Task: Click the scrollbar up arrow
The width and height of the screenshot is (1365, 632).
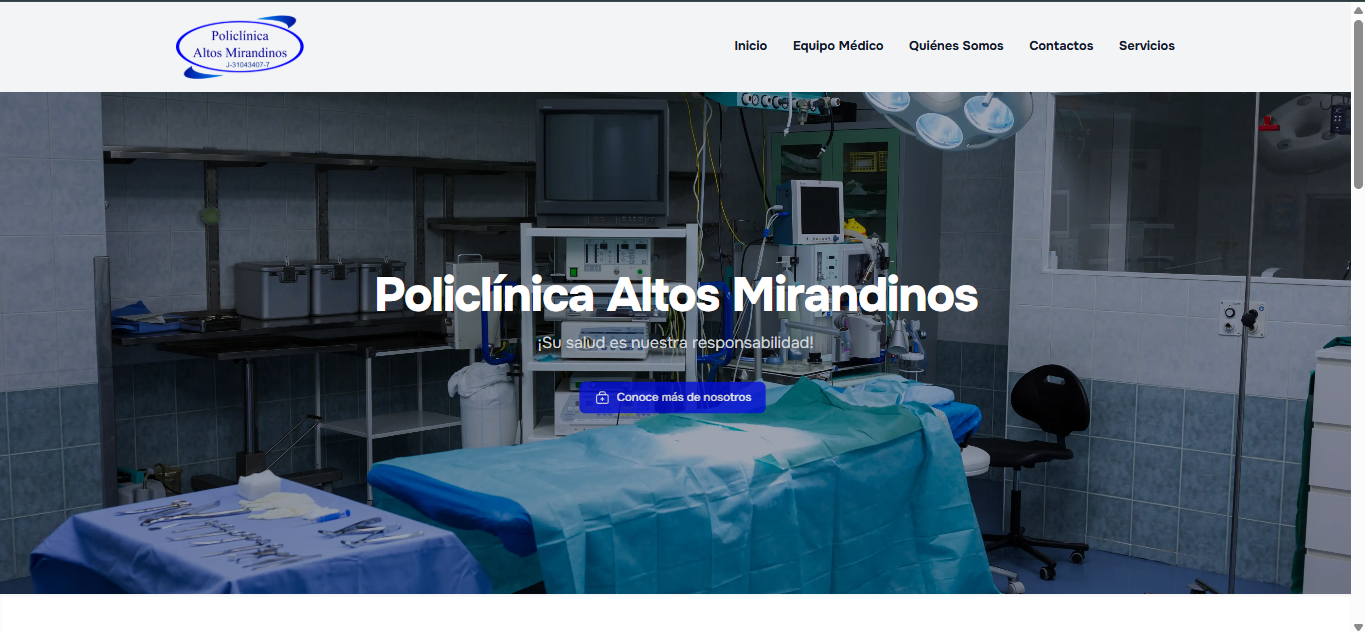Action: (1358, 8)
